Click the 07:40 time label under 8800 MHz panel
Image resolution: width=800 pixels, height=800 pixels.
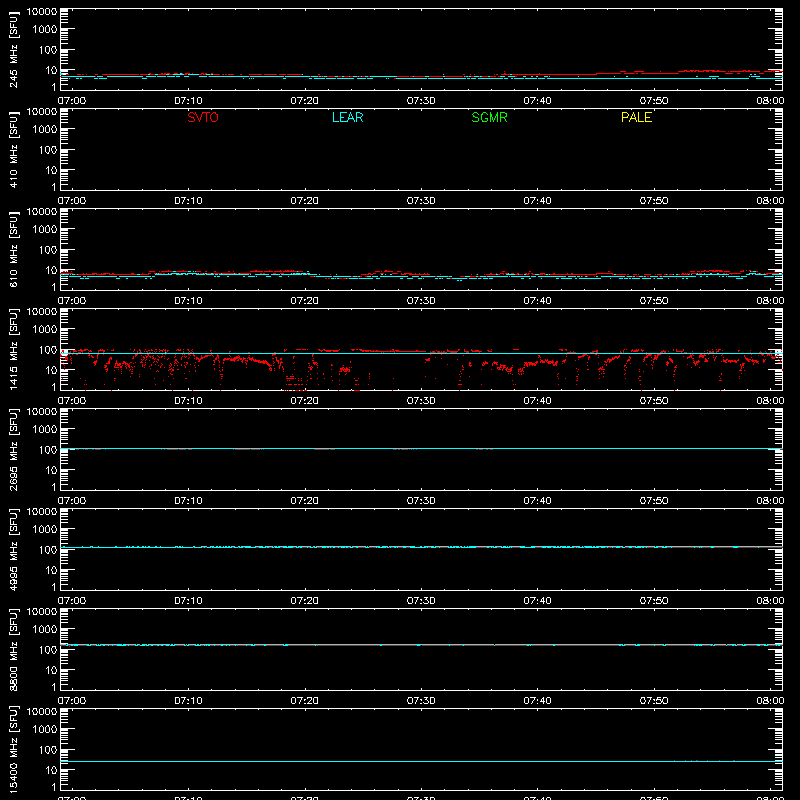[x=537, y=701]
